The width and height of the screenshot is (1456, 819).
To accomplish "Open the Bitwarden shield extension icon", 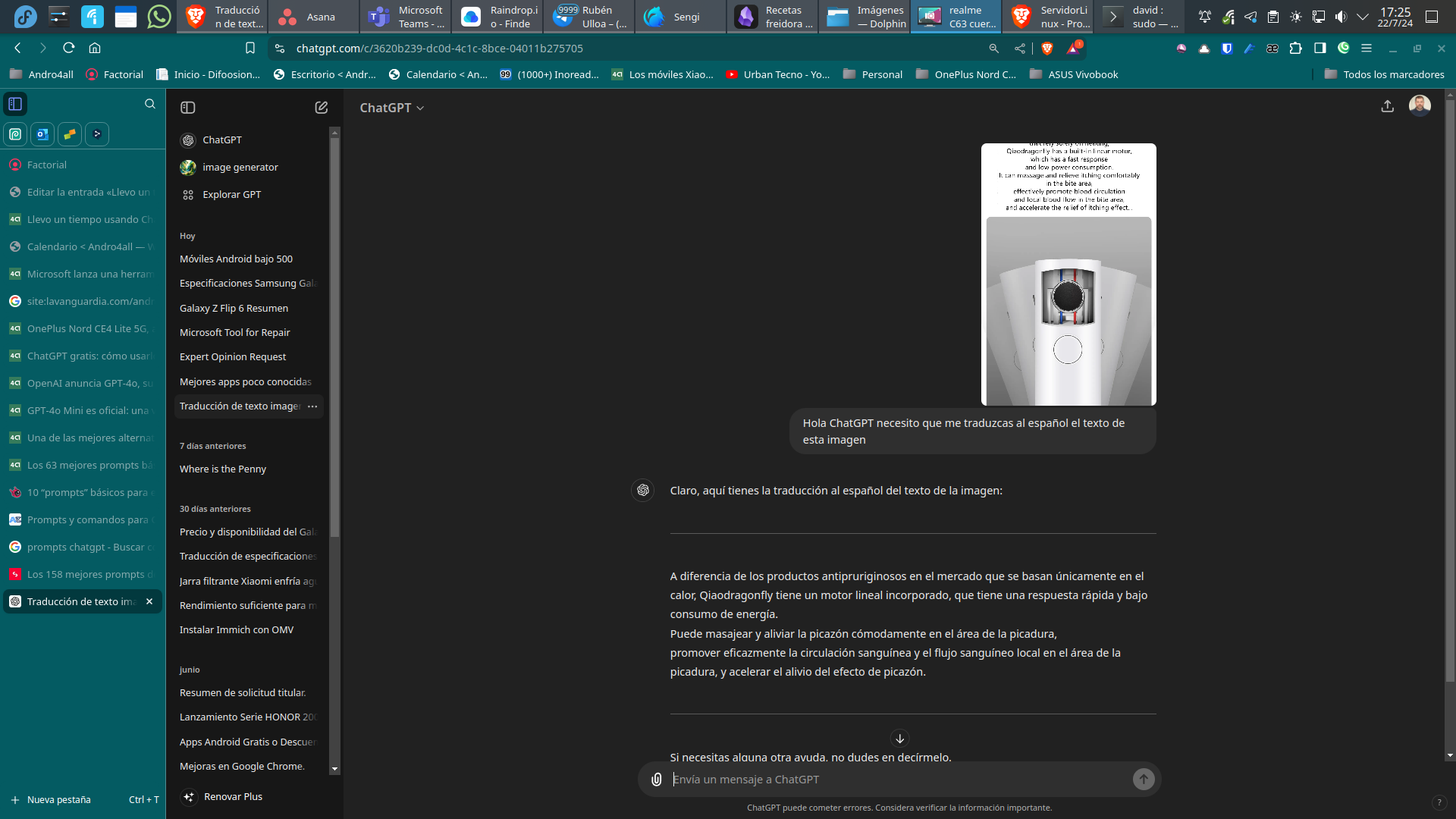I will point(1226,48).
